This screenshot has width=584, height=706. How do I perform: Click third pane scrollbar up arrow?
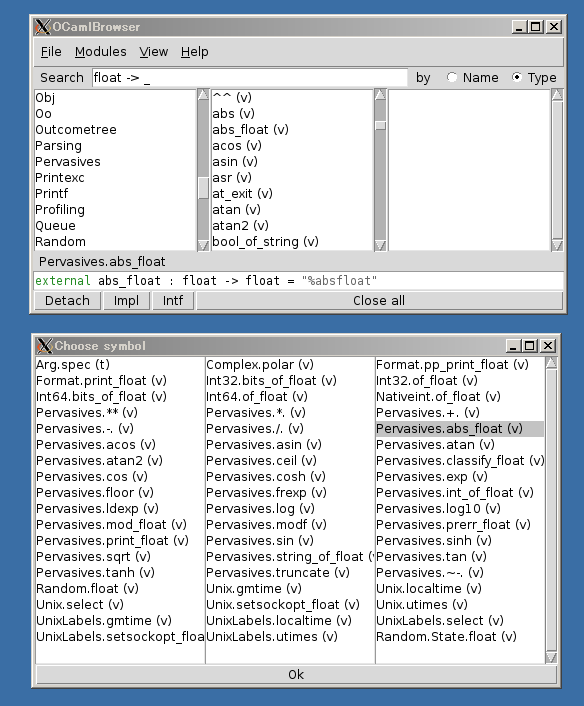557,95
